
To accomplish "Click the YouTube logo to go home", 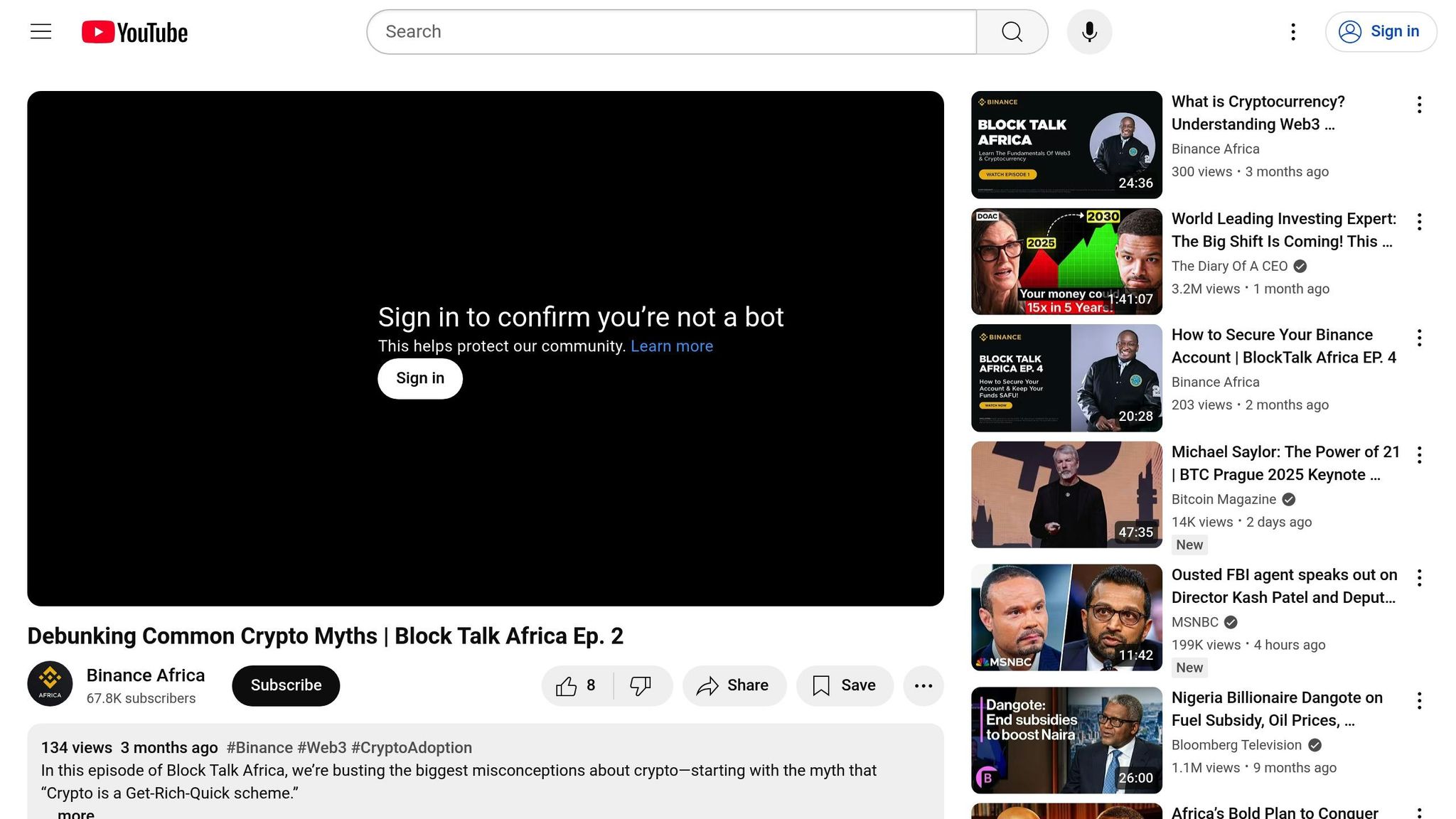I will (134, 31).
